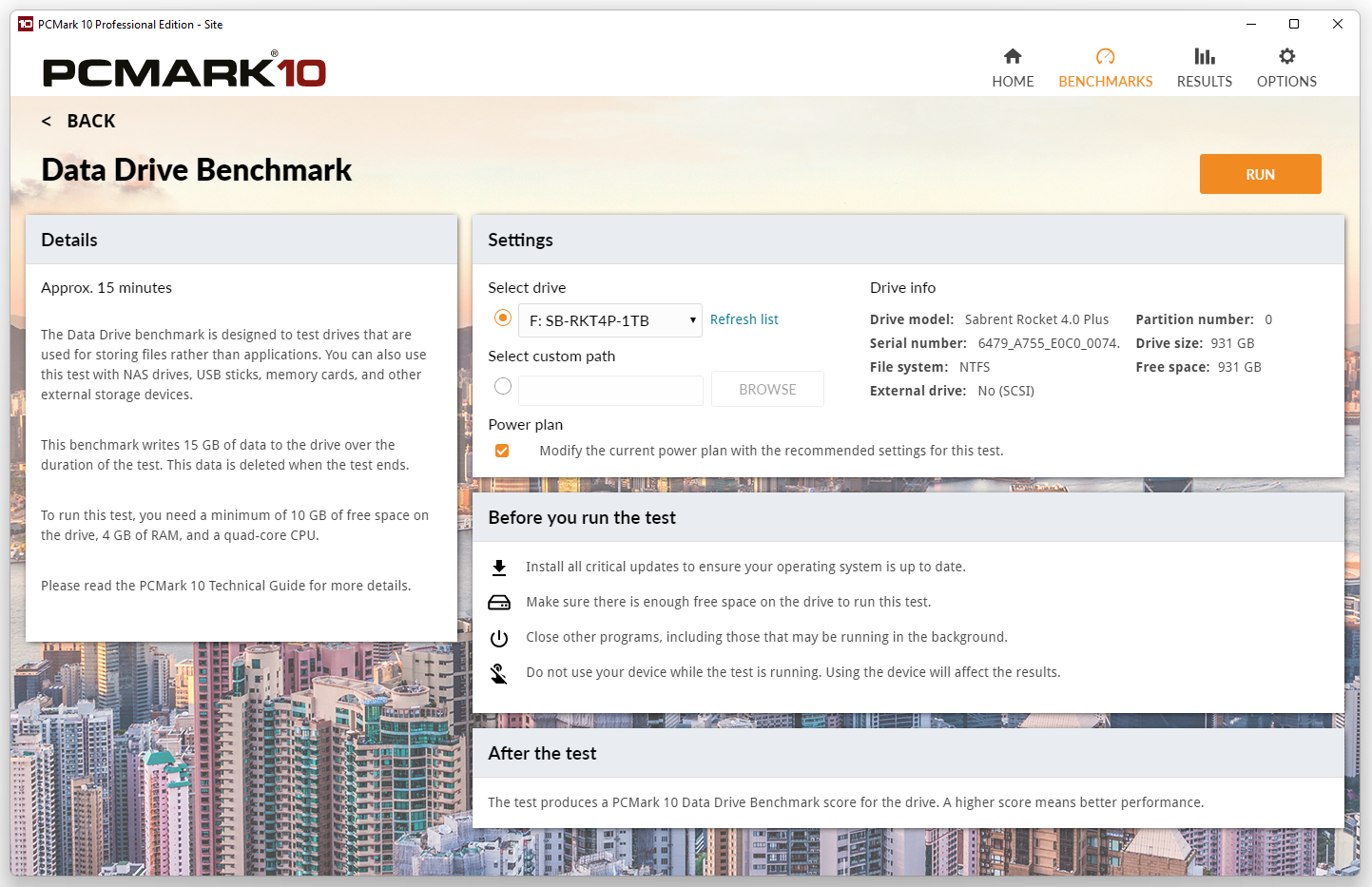Go BACK to the previous page

pyautogui.click(x=91, y=121)
